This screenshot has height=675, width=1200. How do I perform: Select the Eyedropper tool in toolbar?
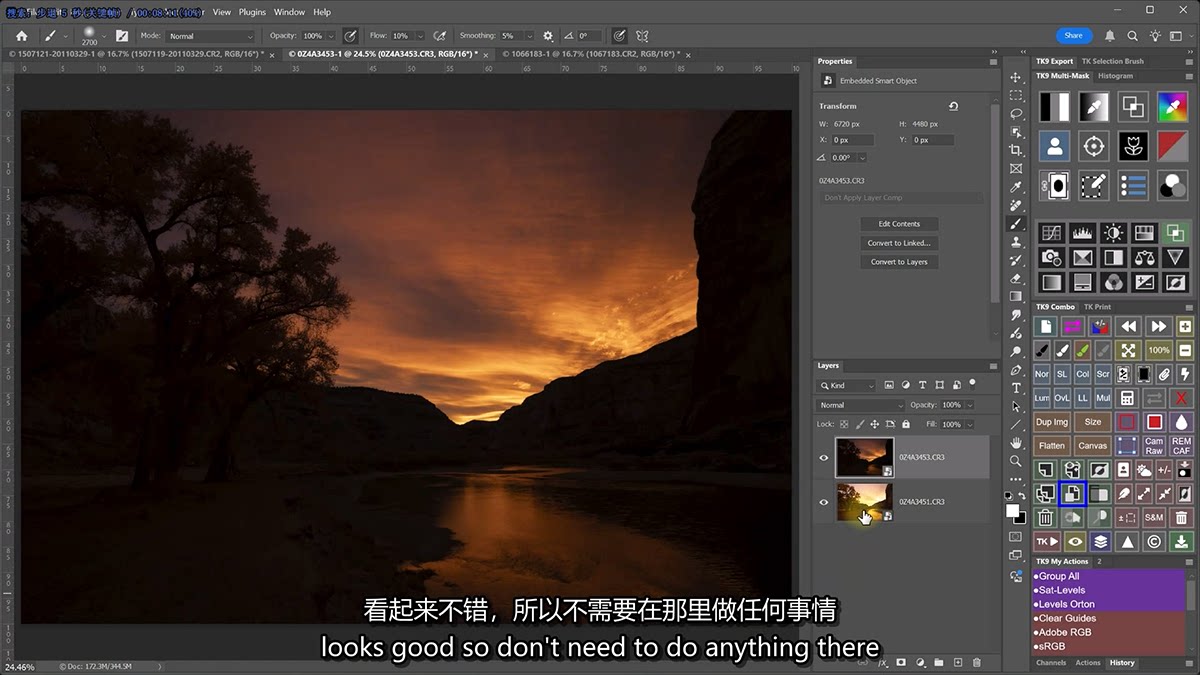1016,187
